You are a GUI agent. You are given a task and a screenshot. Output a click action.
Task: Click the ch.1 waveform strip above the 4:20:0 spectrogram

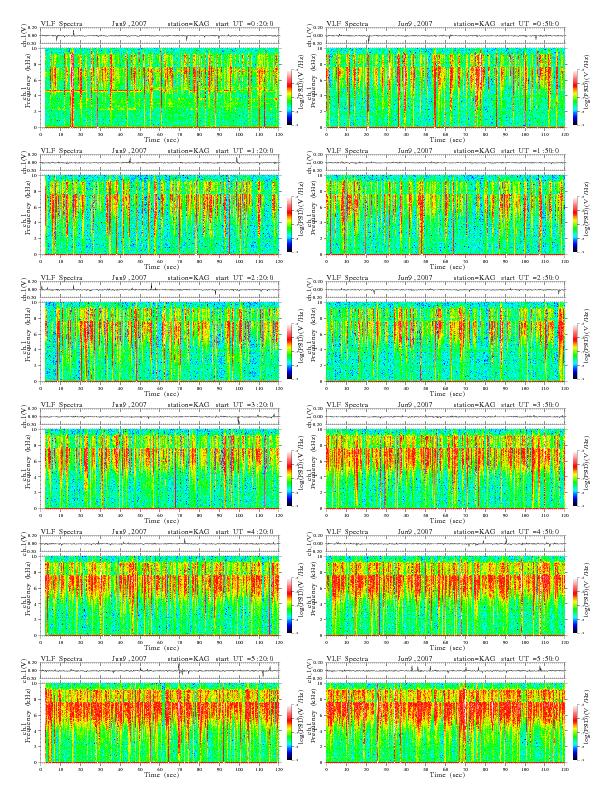coord(160,543)
